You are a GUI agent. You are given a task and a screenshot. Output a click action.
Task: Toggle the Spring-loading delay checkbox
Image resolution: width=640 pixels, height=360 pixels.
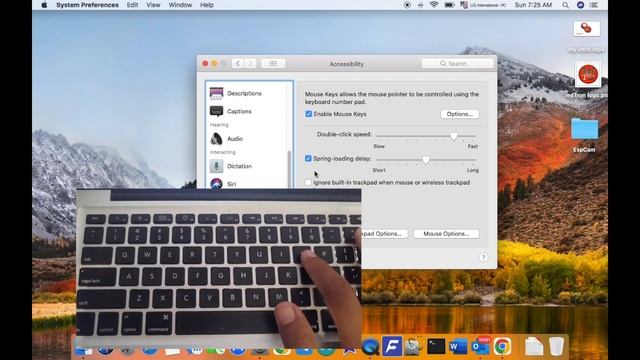(308, 158)
